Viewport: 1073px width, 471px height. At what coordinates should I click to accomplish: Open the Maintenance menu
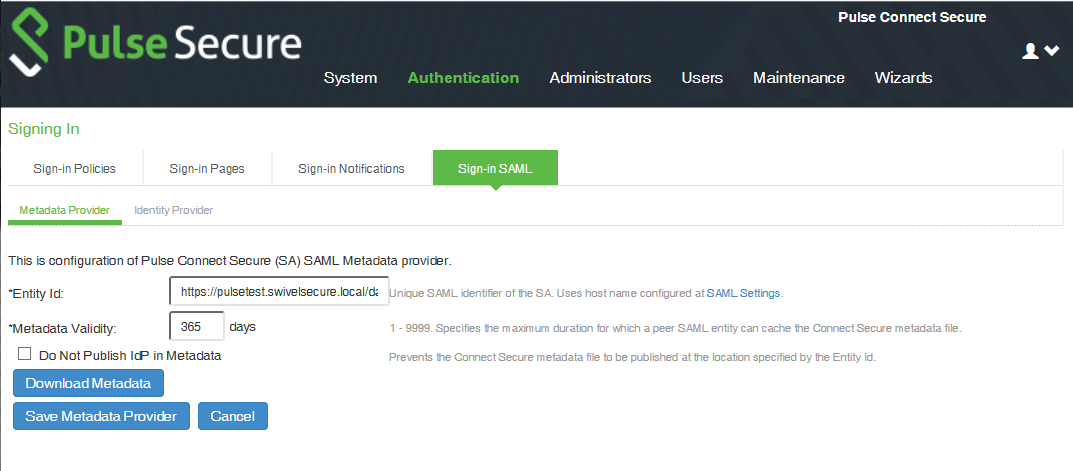coord(799,78)
